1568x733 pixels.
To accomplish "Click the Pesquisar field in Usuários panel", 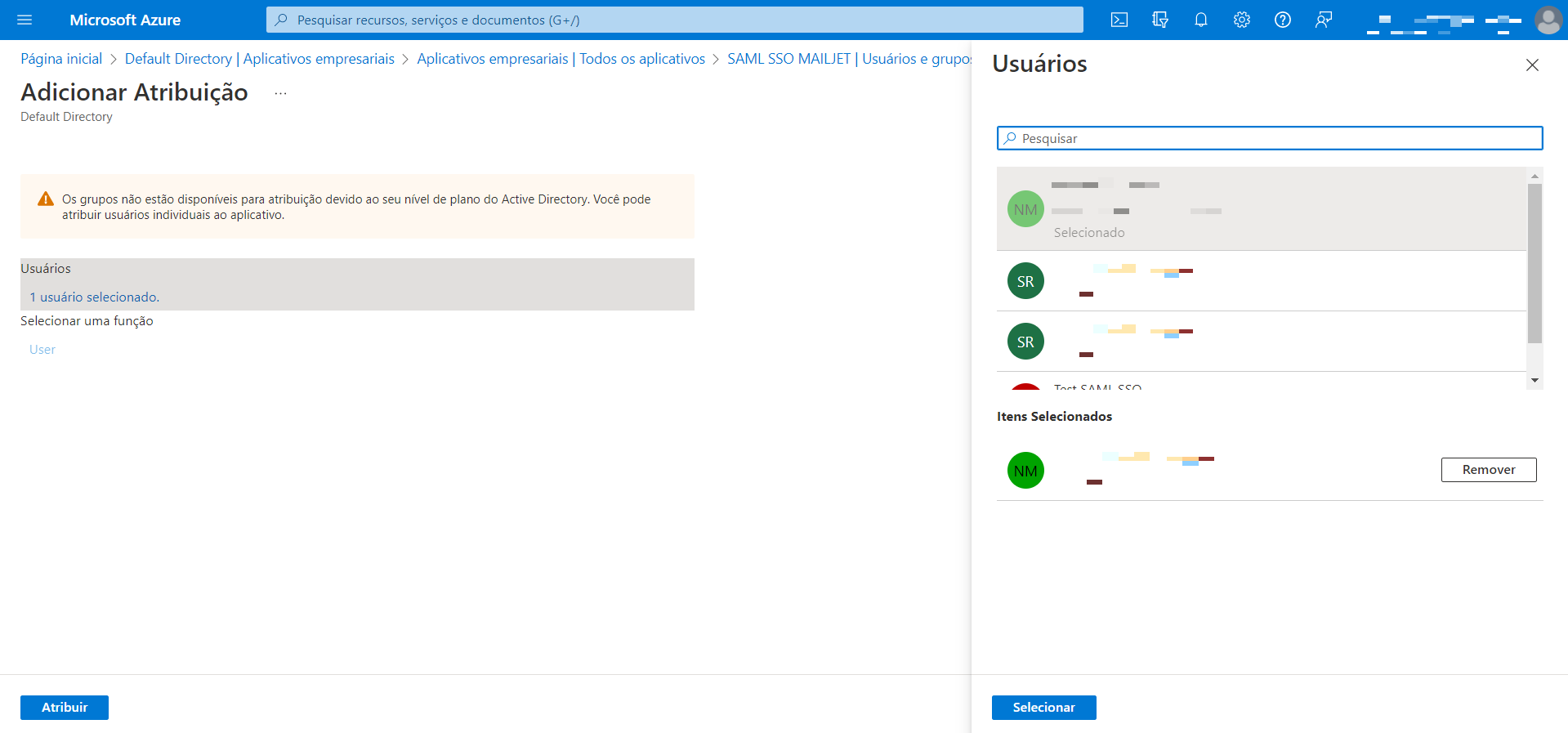I will tap(1270, 138).
